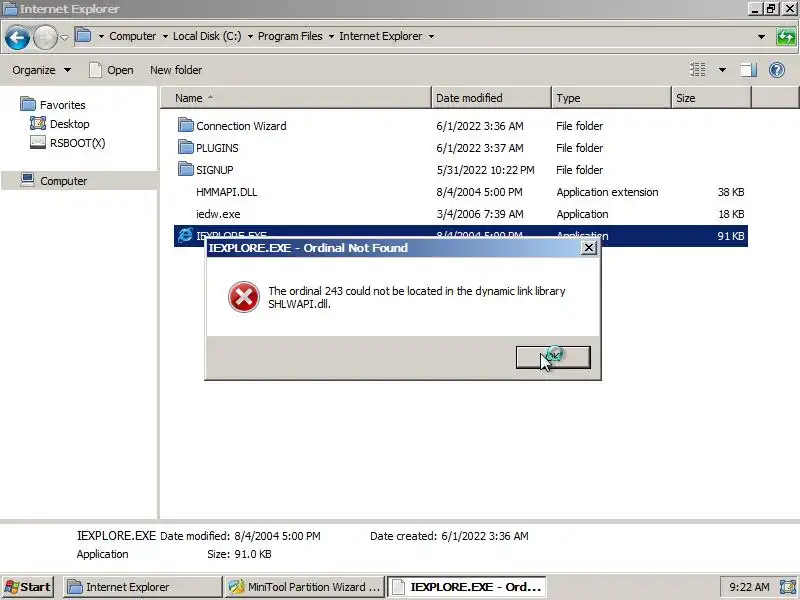Screen dimensions: 800x600
Task: Click the system tray icon beside the clock
Action: tap(788, 587)
